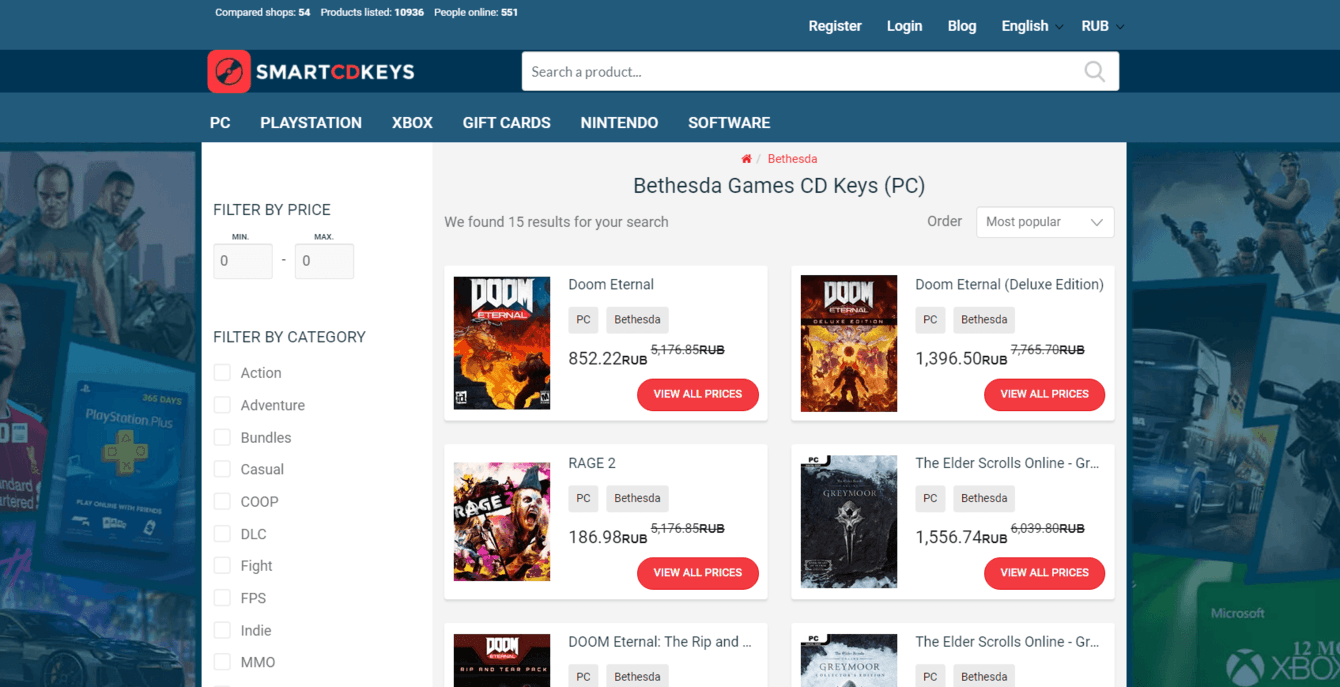Check the Adventure category filter

tap(222, 405)
